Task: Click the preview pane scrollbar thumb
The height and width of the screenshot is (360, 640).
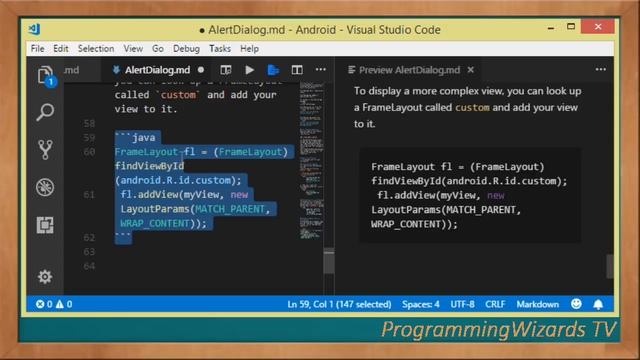Action: pos(609,266)
